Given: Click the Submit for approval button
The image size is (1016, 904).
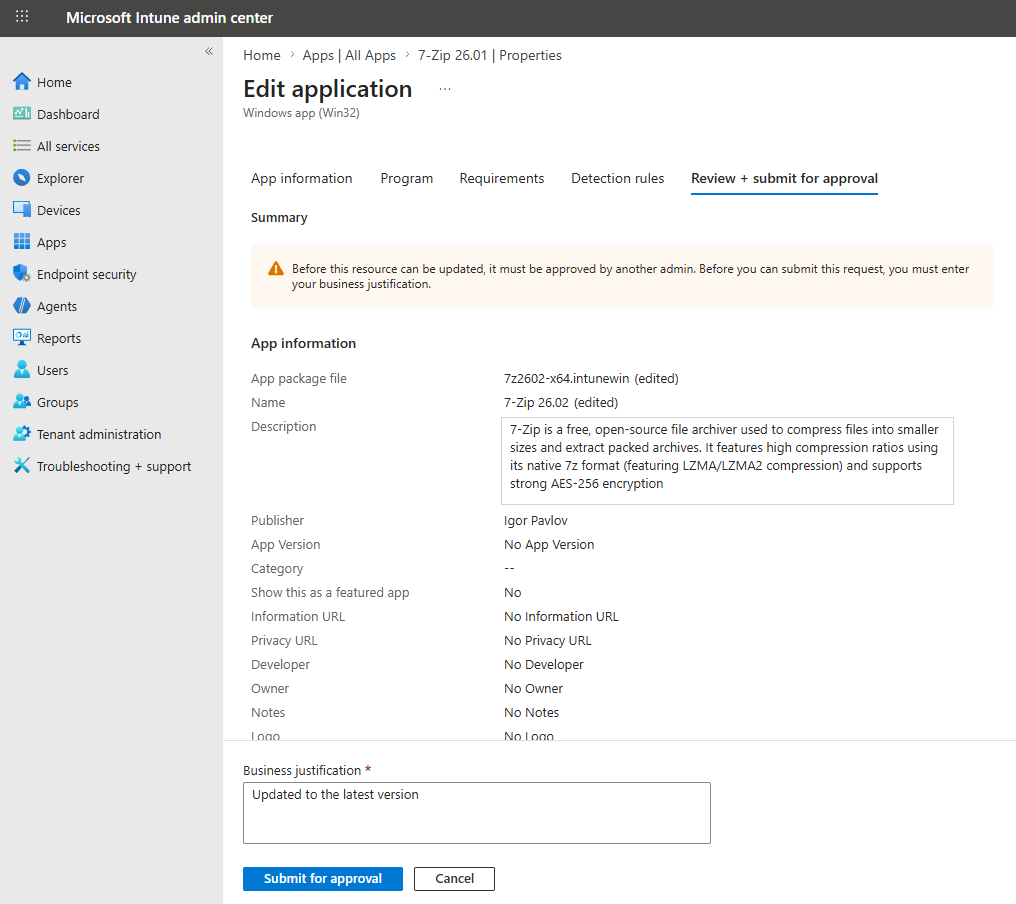Looking at the screenshot, I should pos(323,878).
